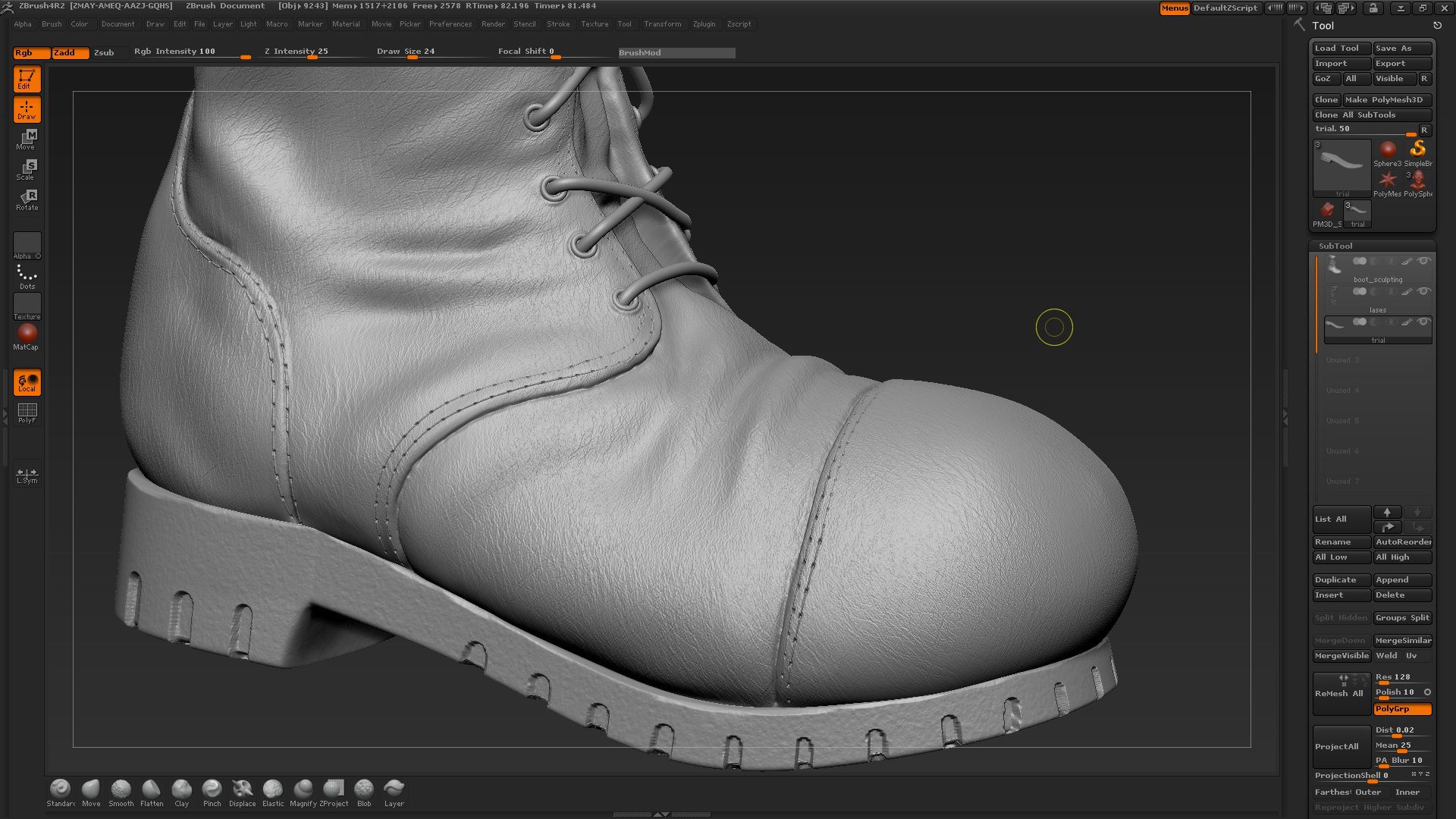Select the Smooth brush
1456x819 pixels.
point(121,787)
